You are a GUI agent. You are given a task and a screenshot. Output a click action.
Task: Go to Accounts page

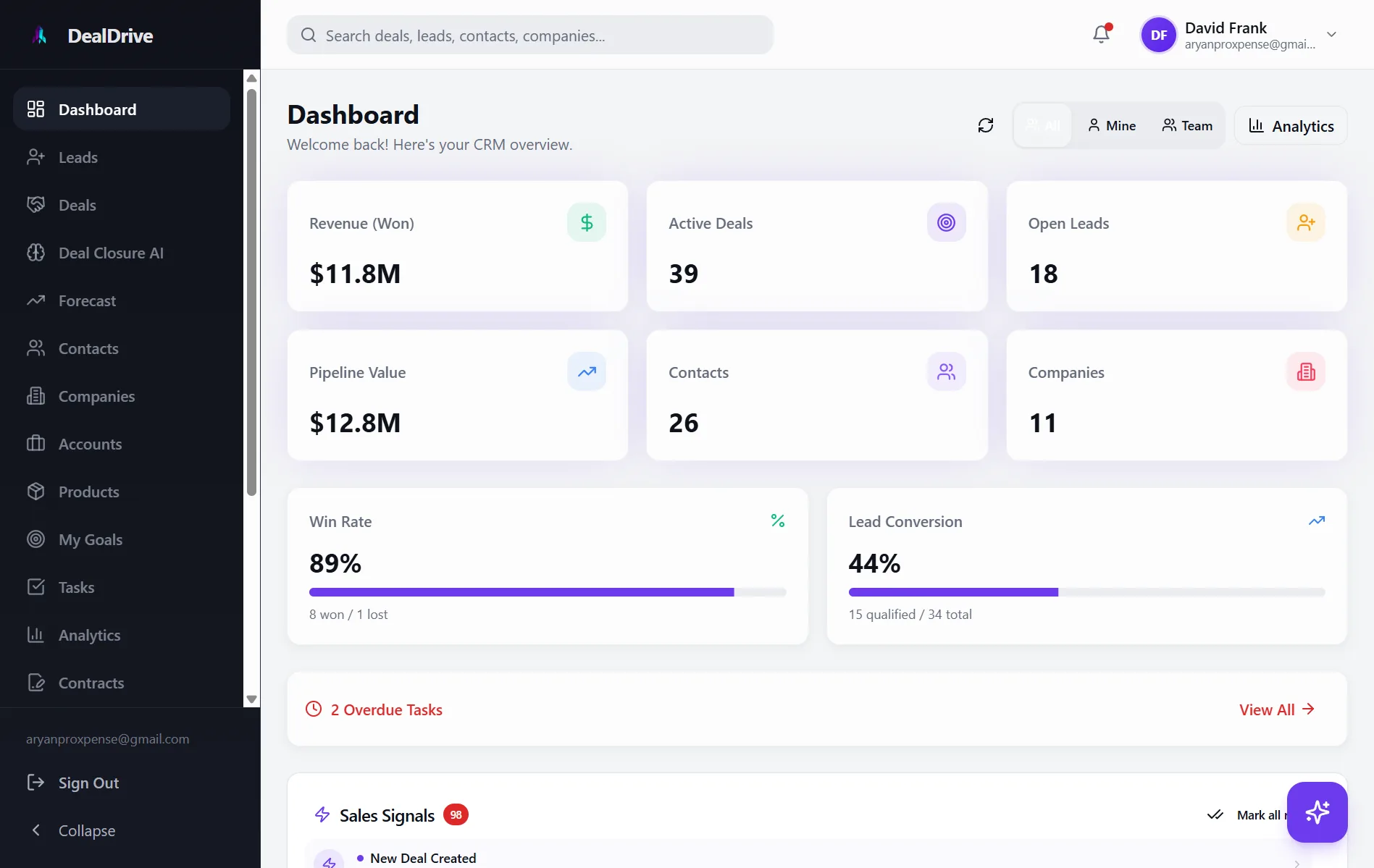[122, 443]
